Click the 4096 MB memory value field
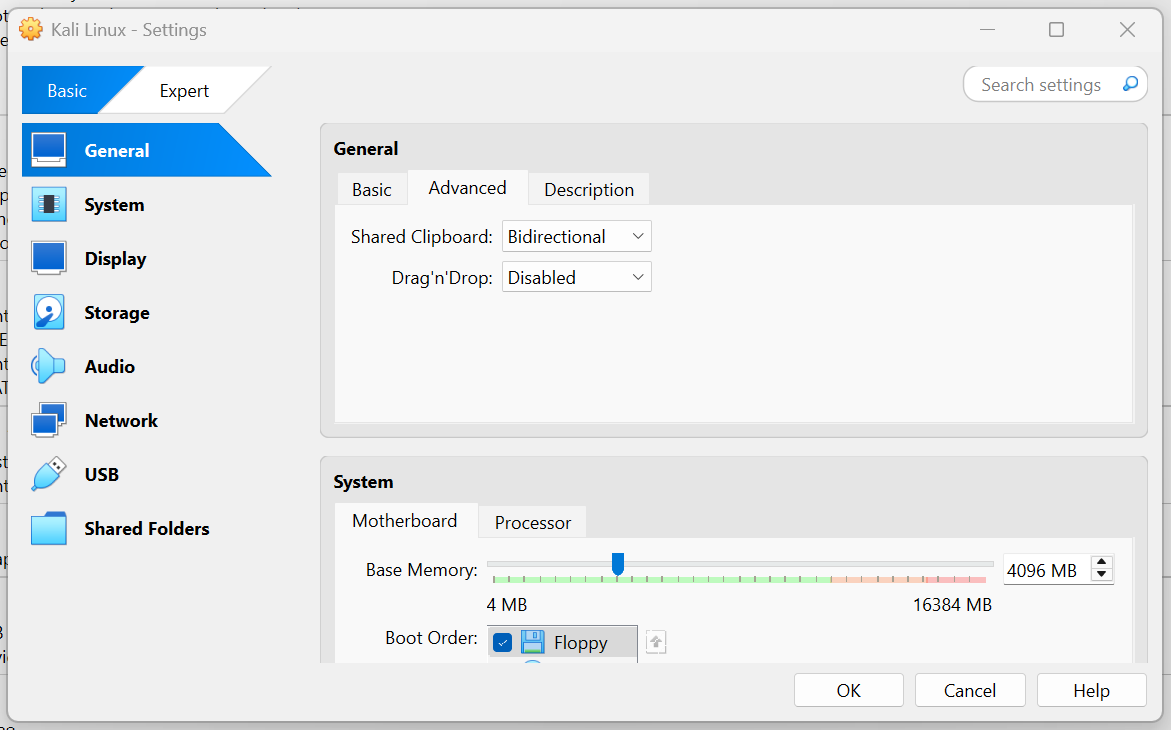Screen dimensions: 1171x730 (1047, 571)
